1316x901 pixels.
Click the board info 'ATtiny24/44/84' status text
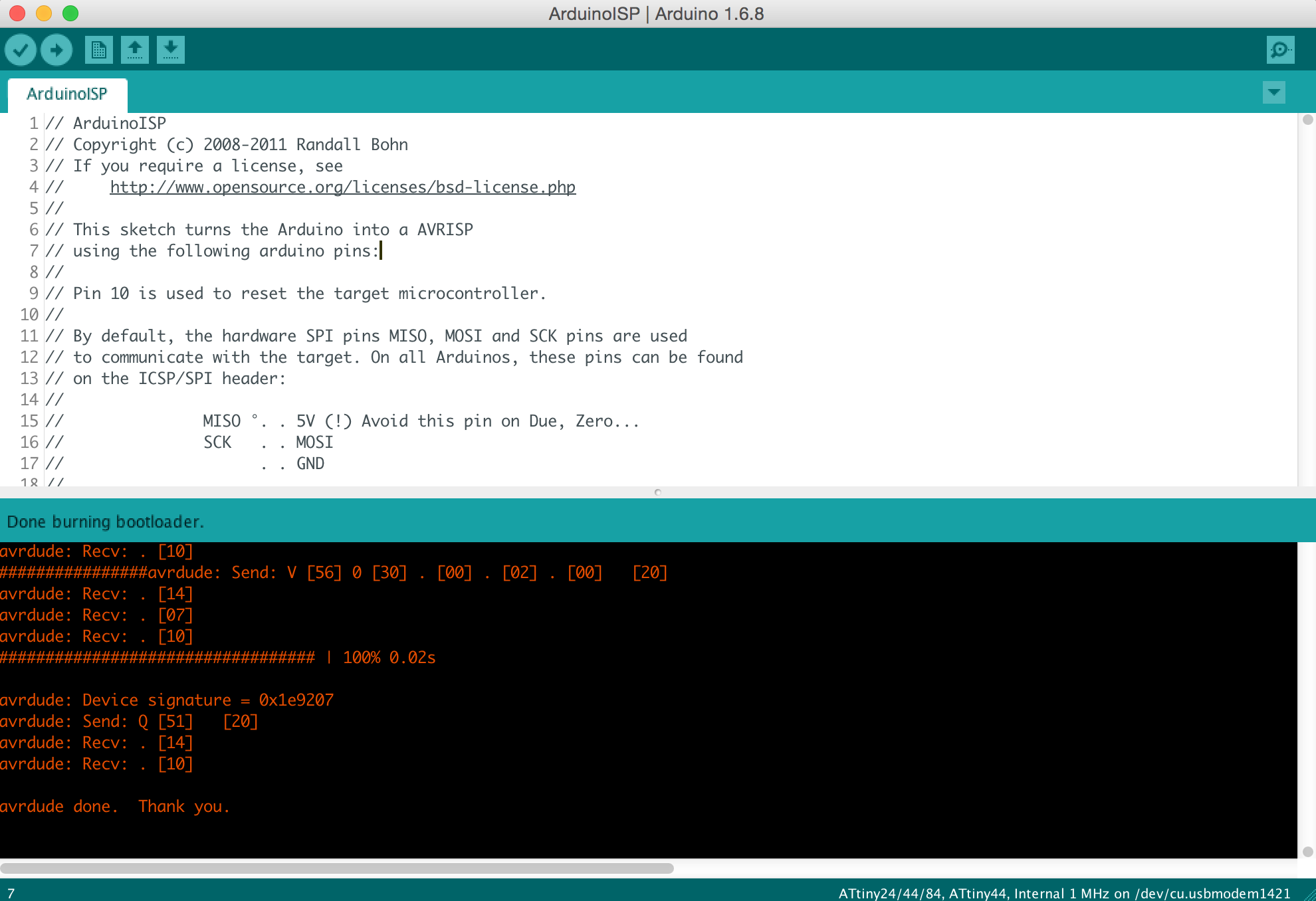coord(1064,893)
